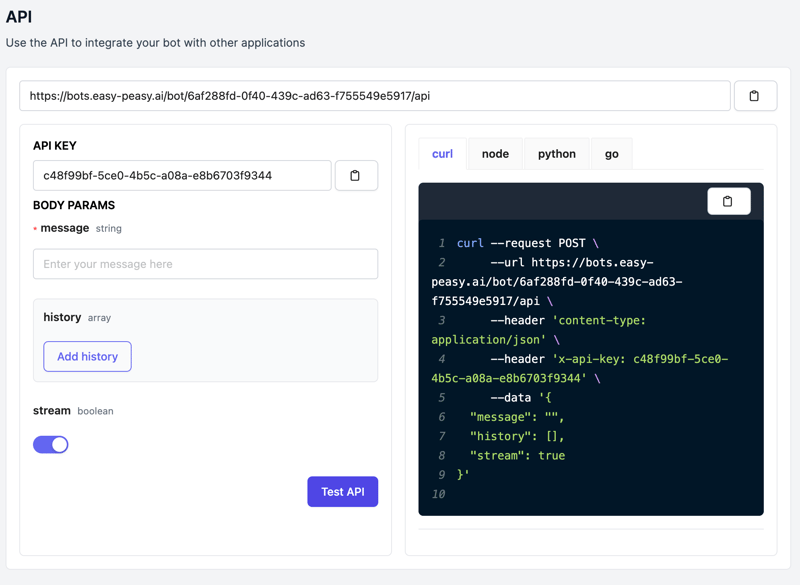The width and height of the screenshot is (800, 585).
Task: Click the --data code line
Action: [521, 398]
